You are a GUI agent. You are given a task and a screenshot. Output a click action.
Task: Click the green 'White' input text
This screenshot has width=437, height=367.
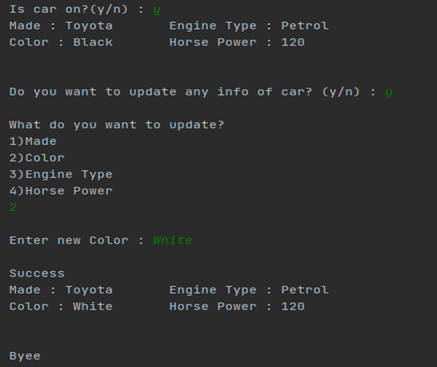pos(173,240)
